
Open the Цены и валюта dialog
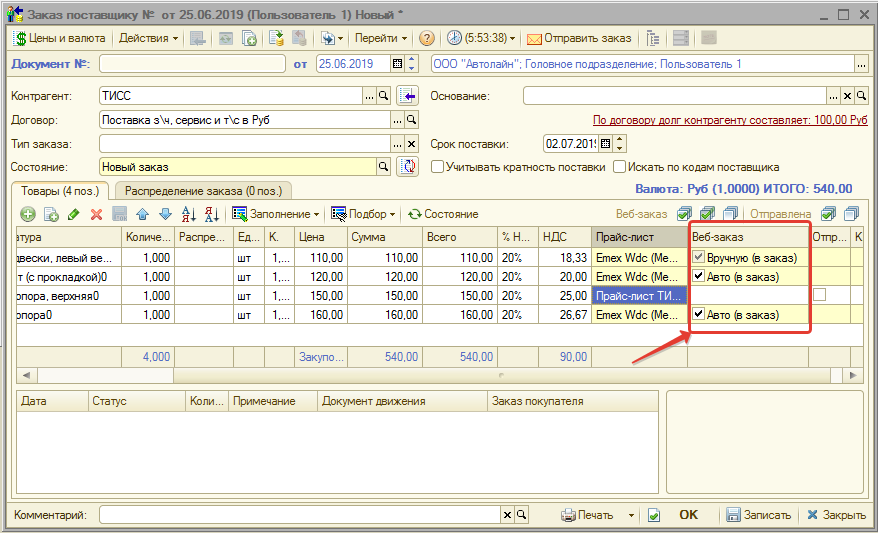(x=59, y=38)
